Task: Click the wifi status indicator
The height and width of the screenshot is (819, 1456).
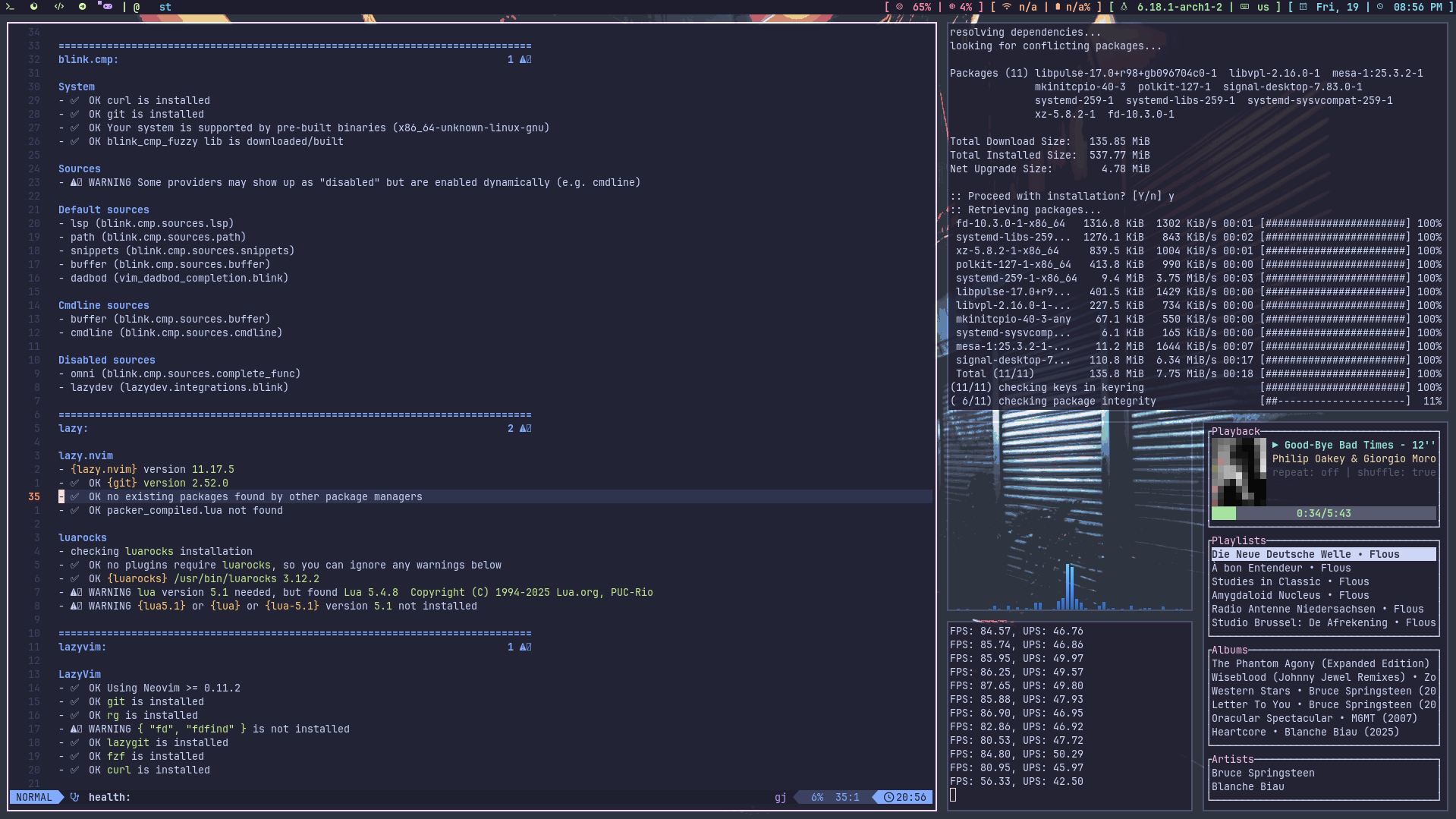Action: [1019, 7]
